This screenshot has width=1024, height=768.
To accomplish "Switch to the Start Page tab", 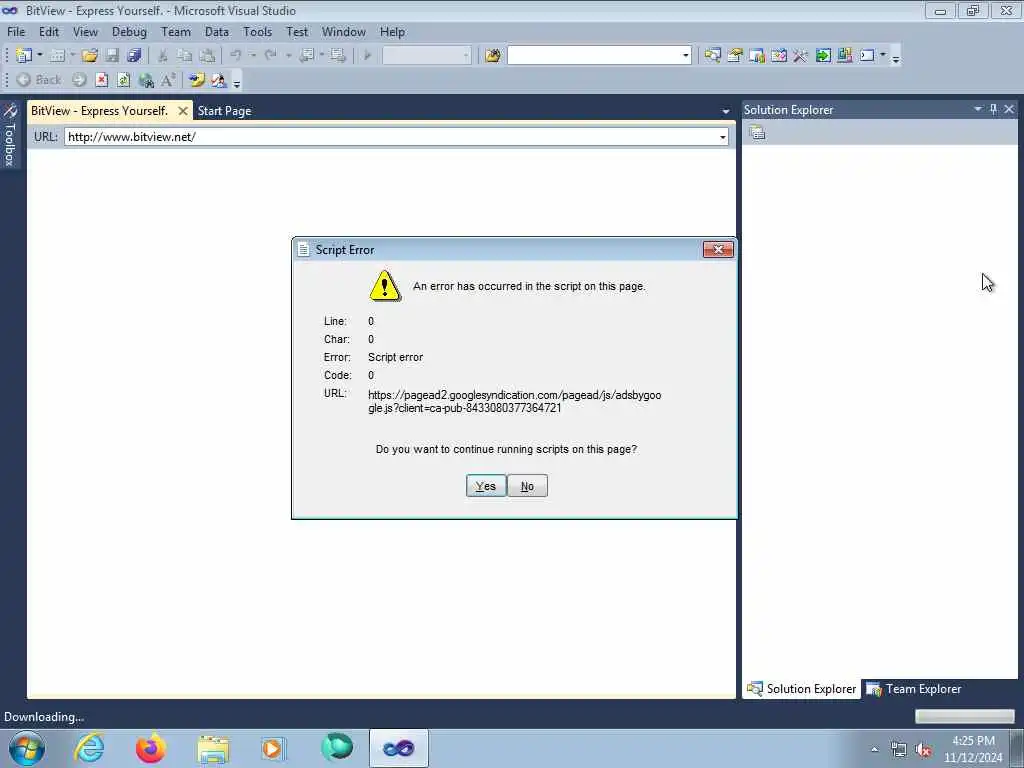I will (x=225, y=111).
